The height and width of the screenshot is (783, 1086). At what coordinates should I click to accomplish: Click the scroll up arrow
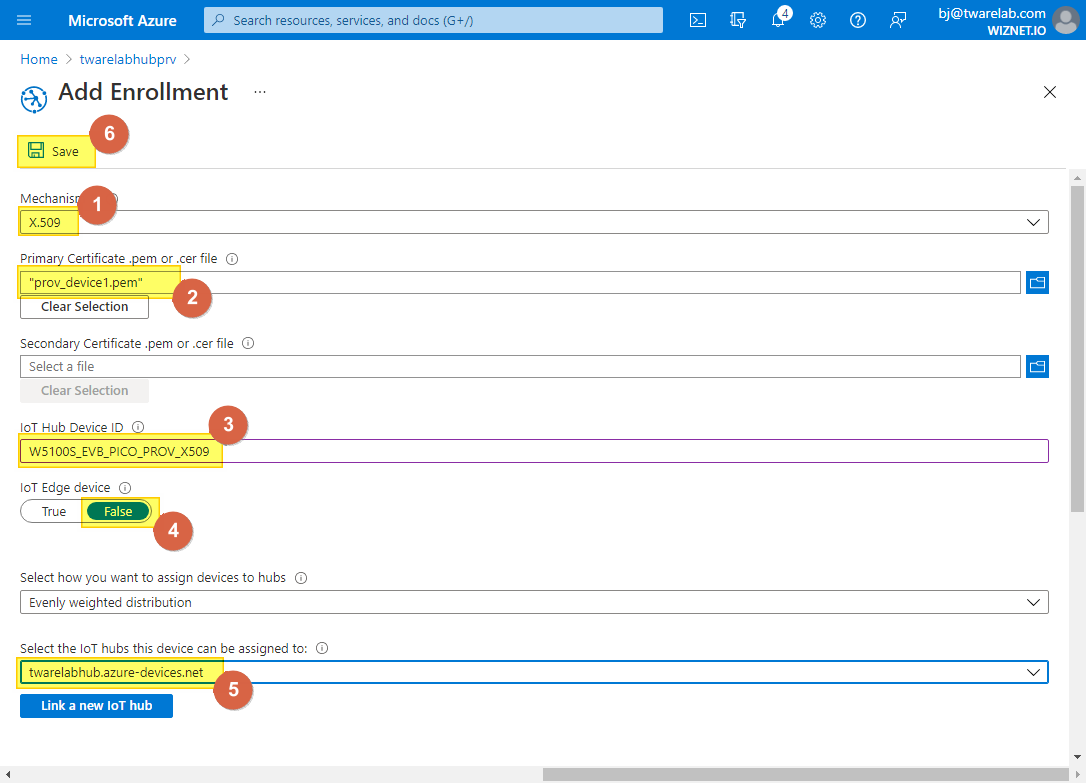(1077, 178)
